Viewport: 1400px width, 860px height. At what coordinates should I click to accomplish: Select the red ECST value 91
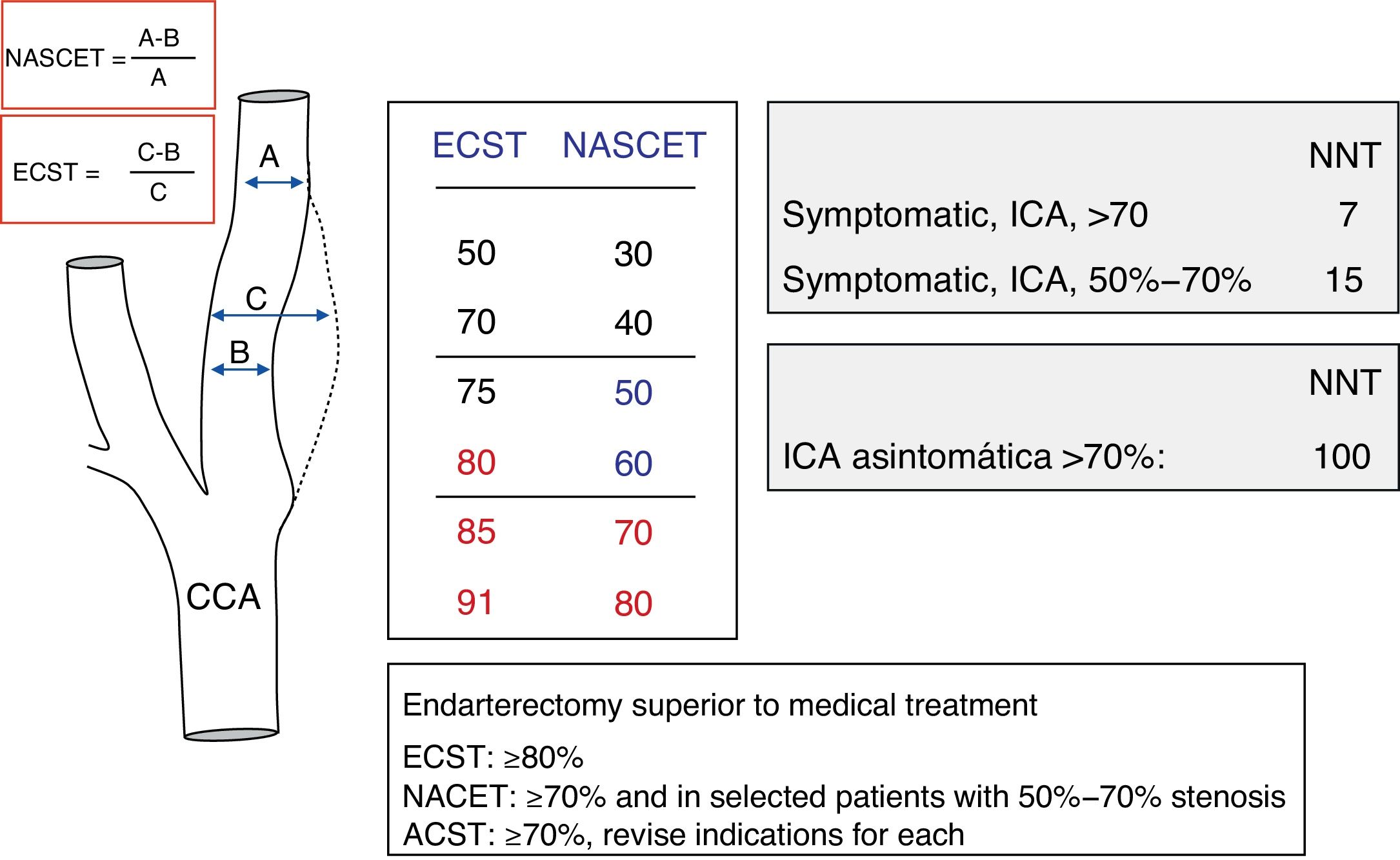pos(475,603)
